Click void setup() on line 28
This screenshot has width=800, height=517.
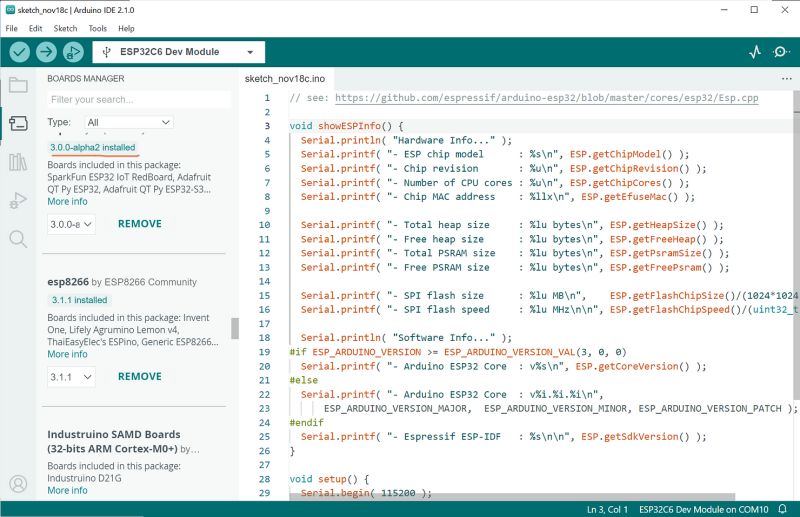tap(324, 479)
